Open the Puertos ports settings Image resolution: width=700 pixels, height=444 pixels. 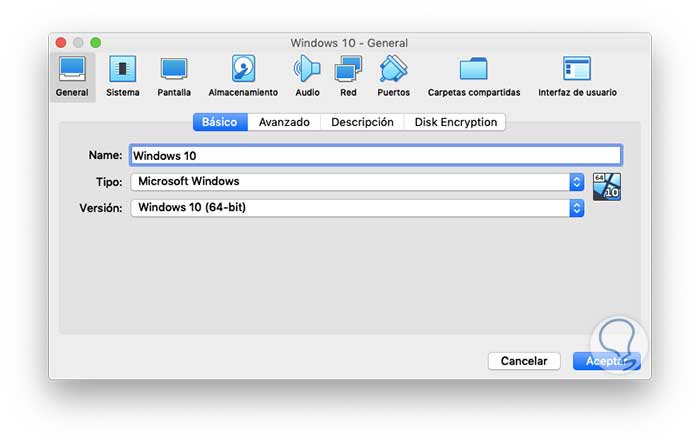393,77
